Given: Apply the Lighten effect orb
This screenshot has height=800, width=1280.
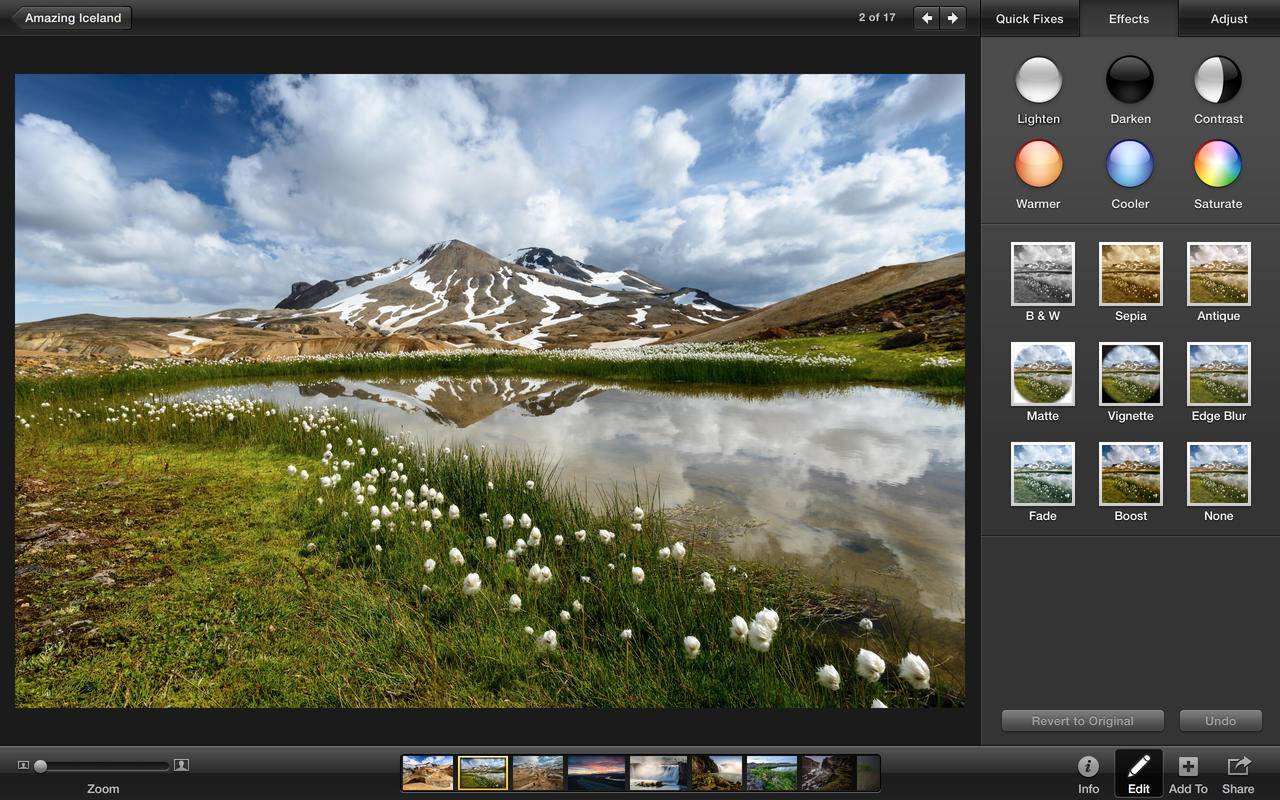Looking at the screenshot, I should (1039, 80).
